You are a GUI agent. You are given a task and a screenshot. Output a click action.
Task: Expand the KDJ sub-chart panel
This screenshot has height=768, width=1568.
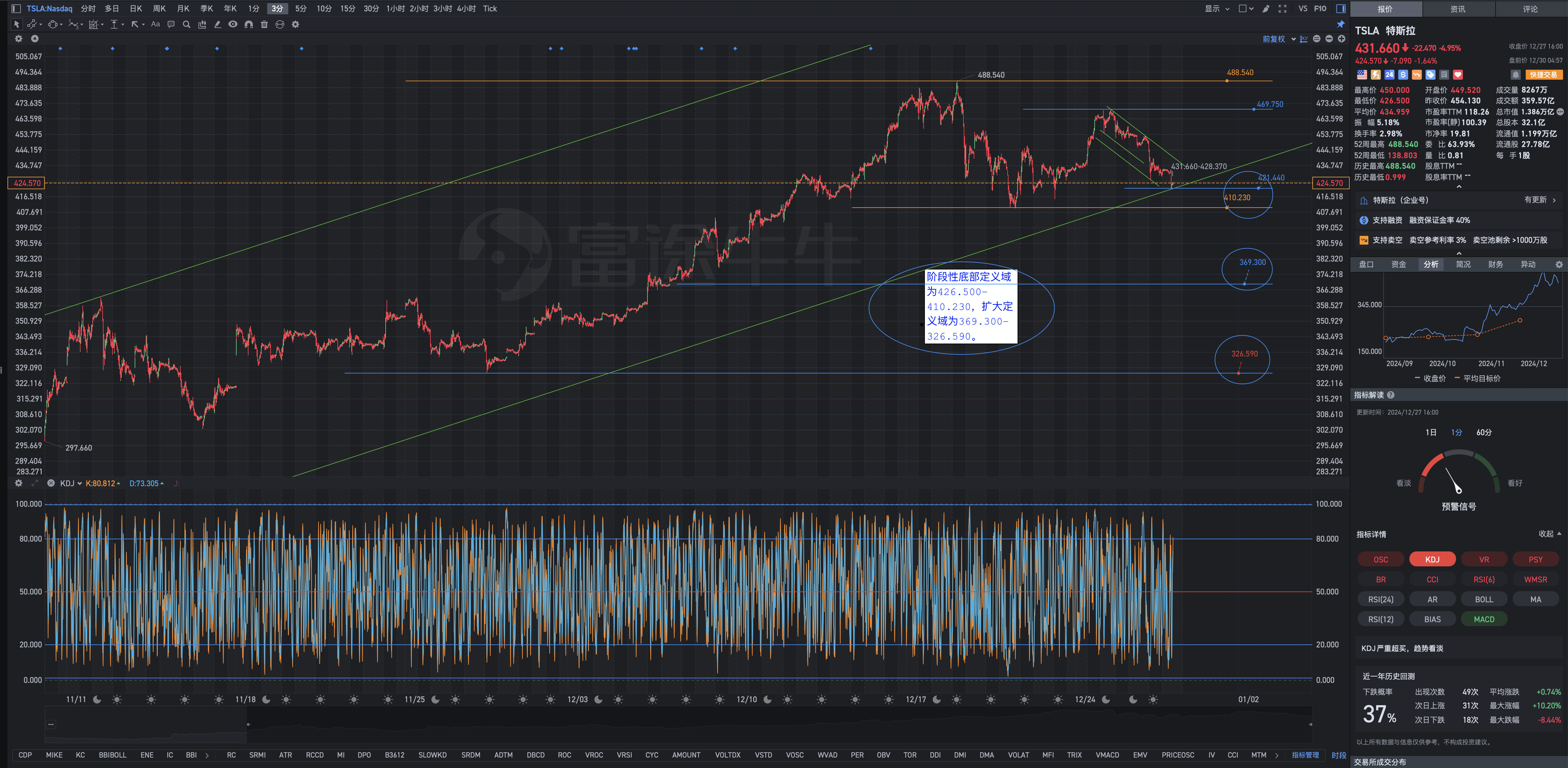(35, 483)
